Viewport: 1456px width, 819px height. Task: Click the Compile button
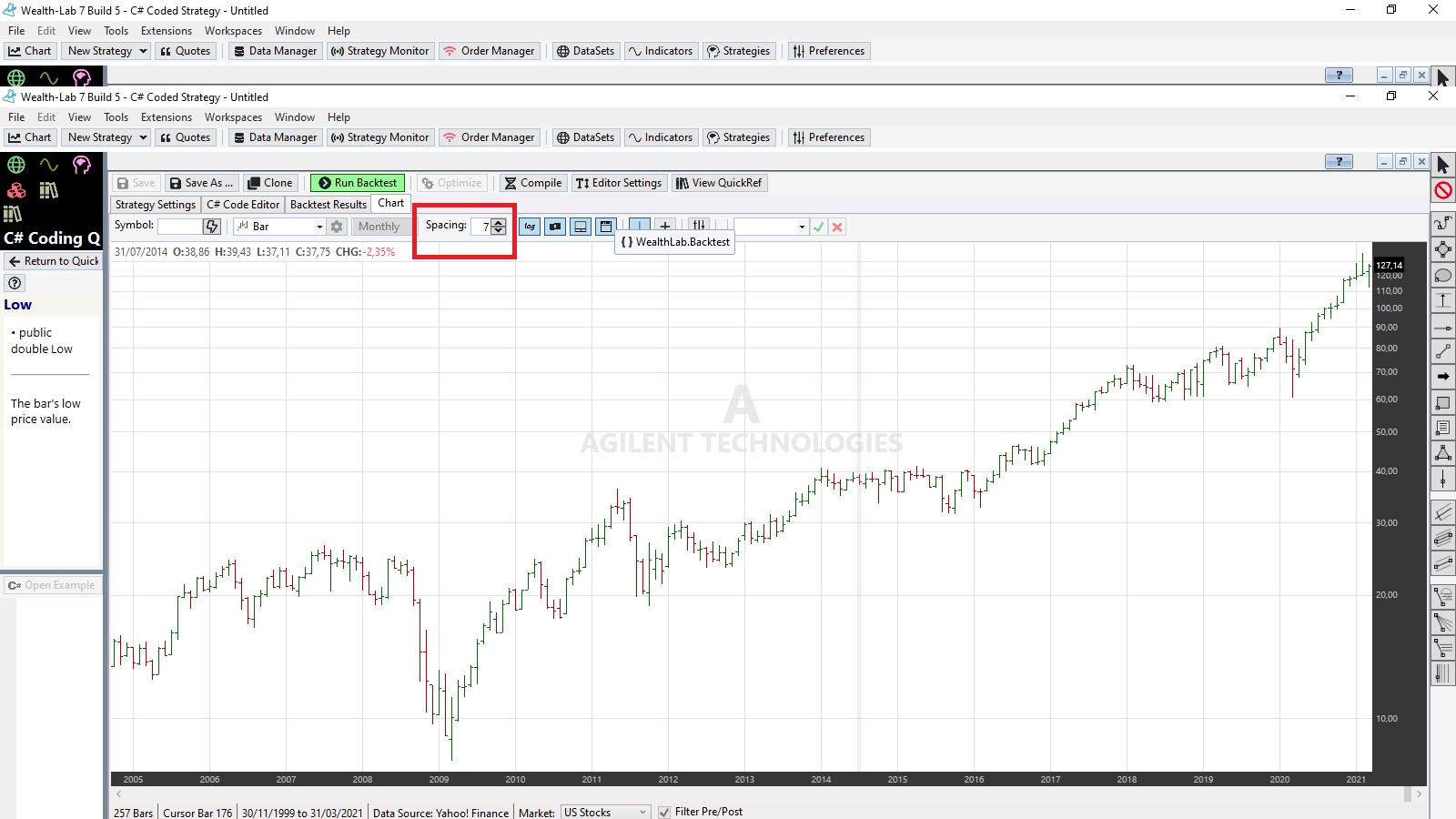point(533,183)
